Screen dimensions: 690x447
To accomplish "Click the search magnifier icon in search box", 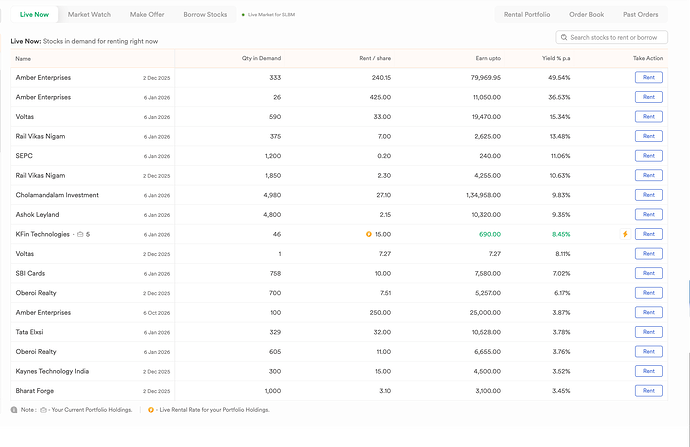I will pyautogui.click(x=564, y=38).
